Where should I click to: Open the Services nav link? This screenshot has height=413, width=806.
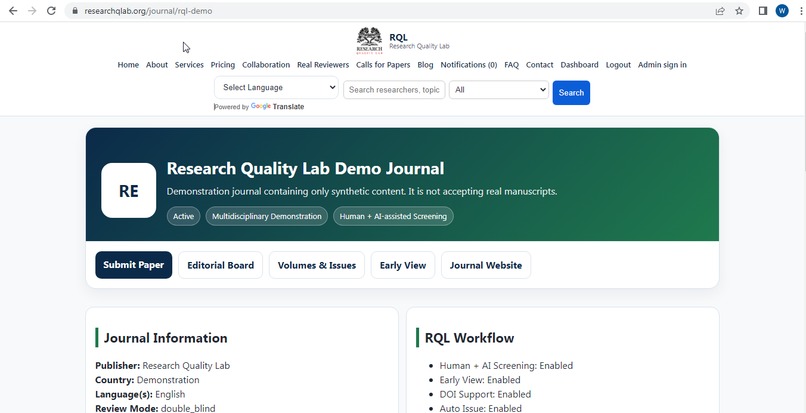[189, 65]
